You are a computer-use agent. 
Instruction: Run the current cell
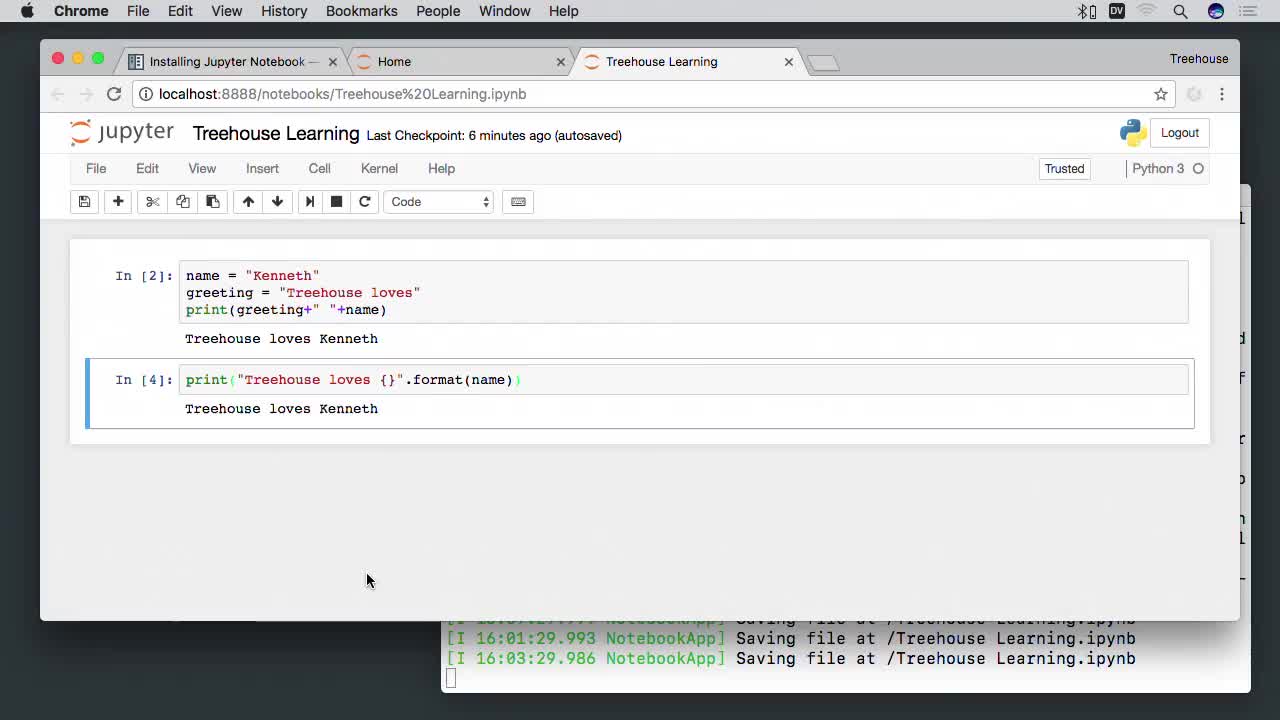point(310,202)
